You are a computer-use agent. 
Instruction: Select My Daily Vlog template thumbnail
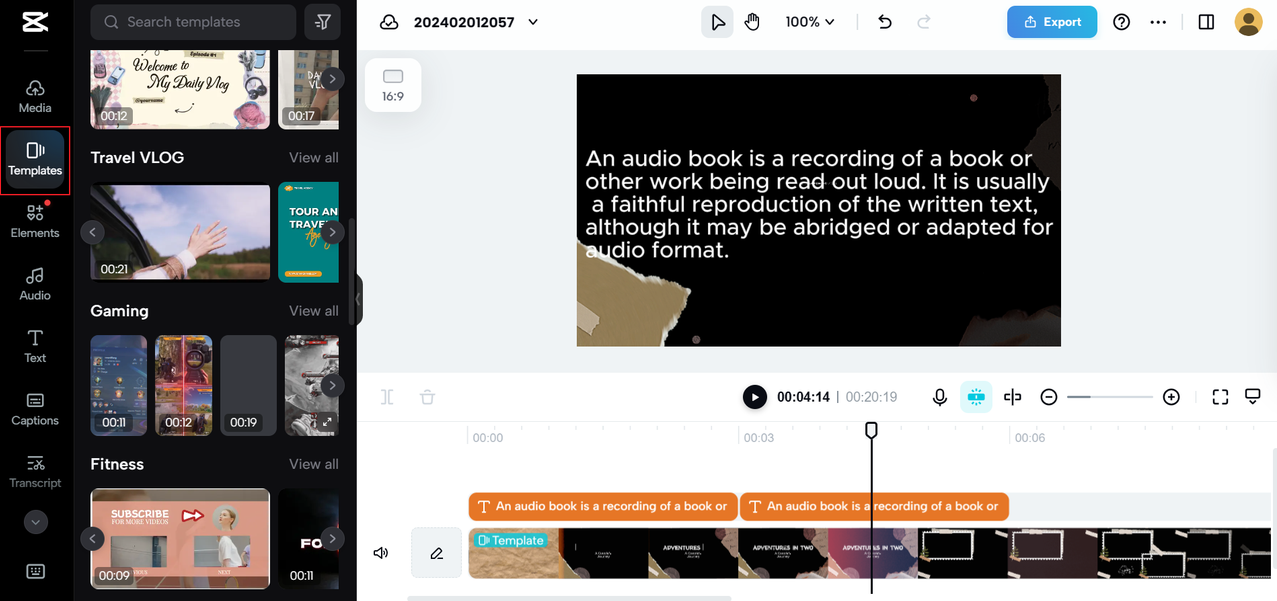[180, 90]
